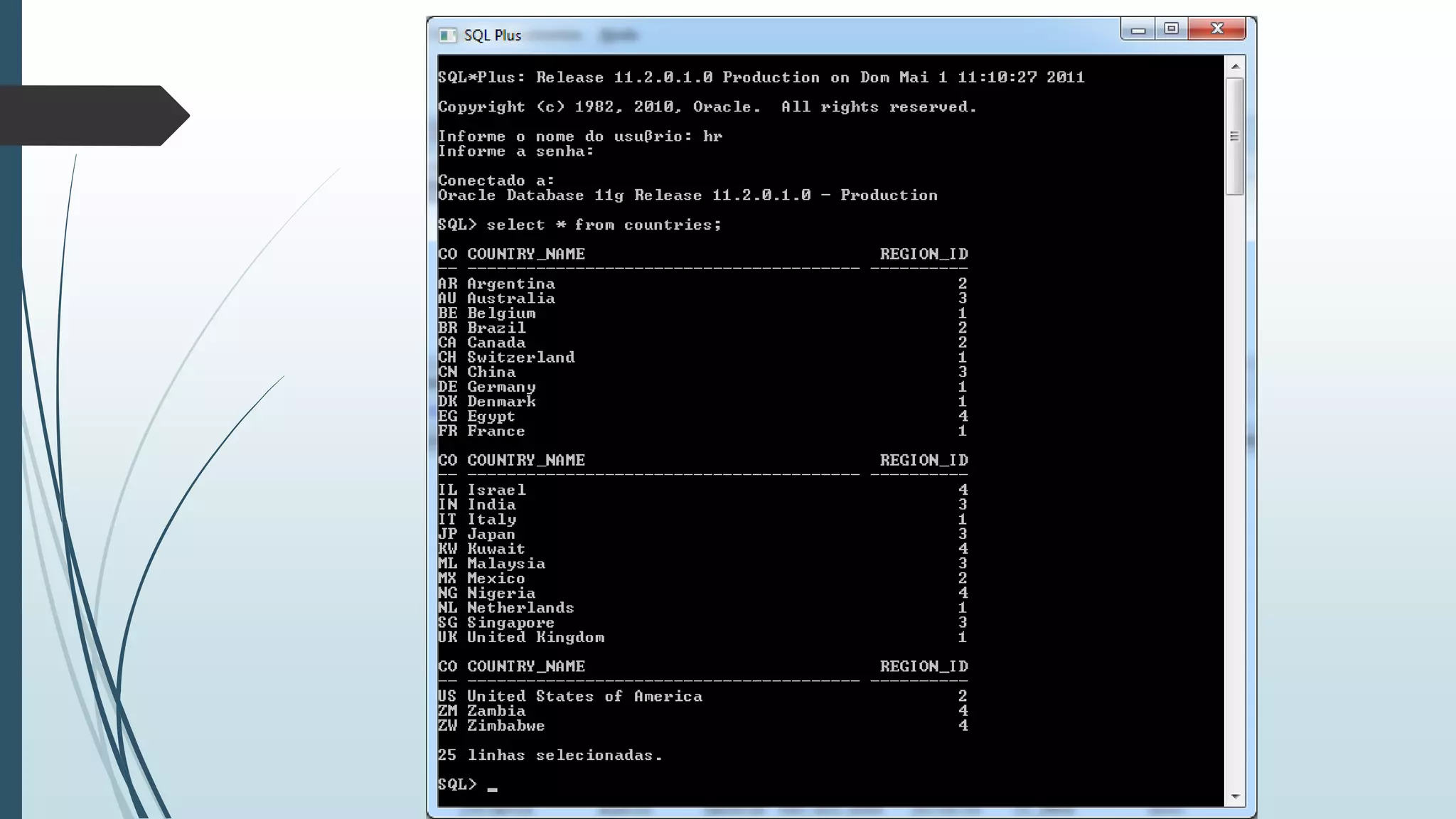The image size is (1456, 819).
Task: Click the scrollbar down arrow
Action: [1235, 796]
